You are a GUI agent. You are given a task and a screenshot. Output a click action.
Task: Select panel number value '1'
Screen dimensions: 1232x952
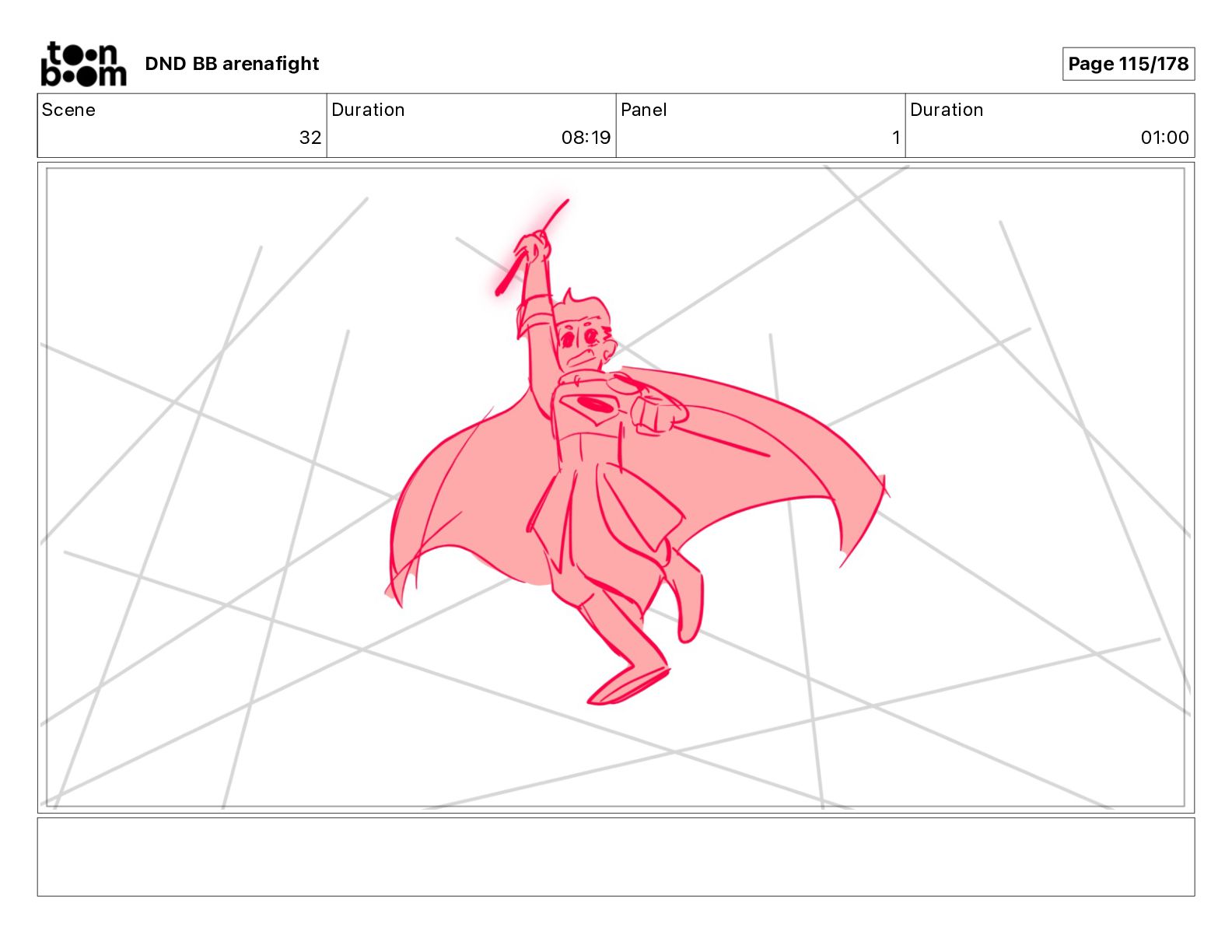tap(896, 138)
